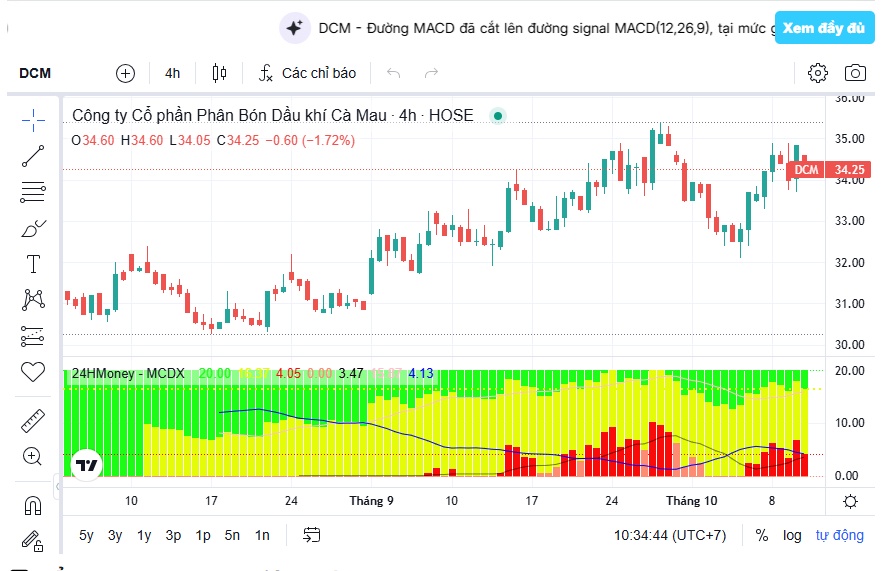Select the crosshair cursor tool
The image size is (884, 571).
point(33,120)
